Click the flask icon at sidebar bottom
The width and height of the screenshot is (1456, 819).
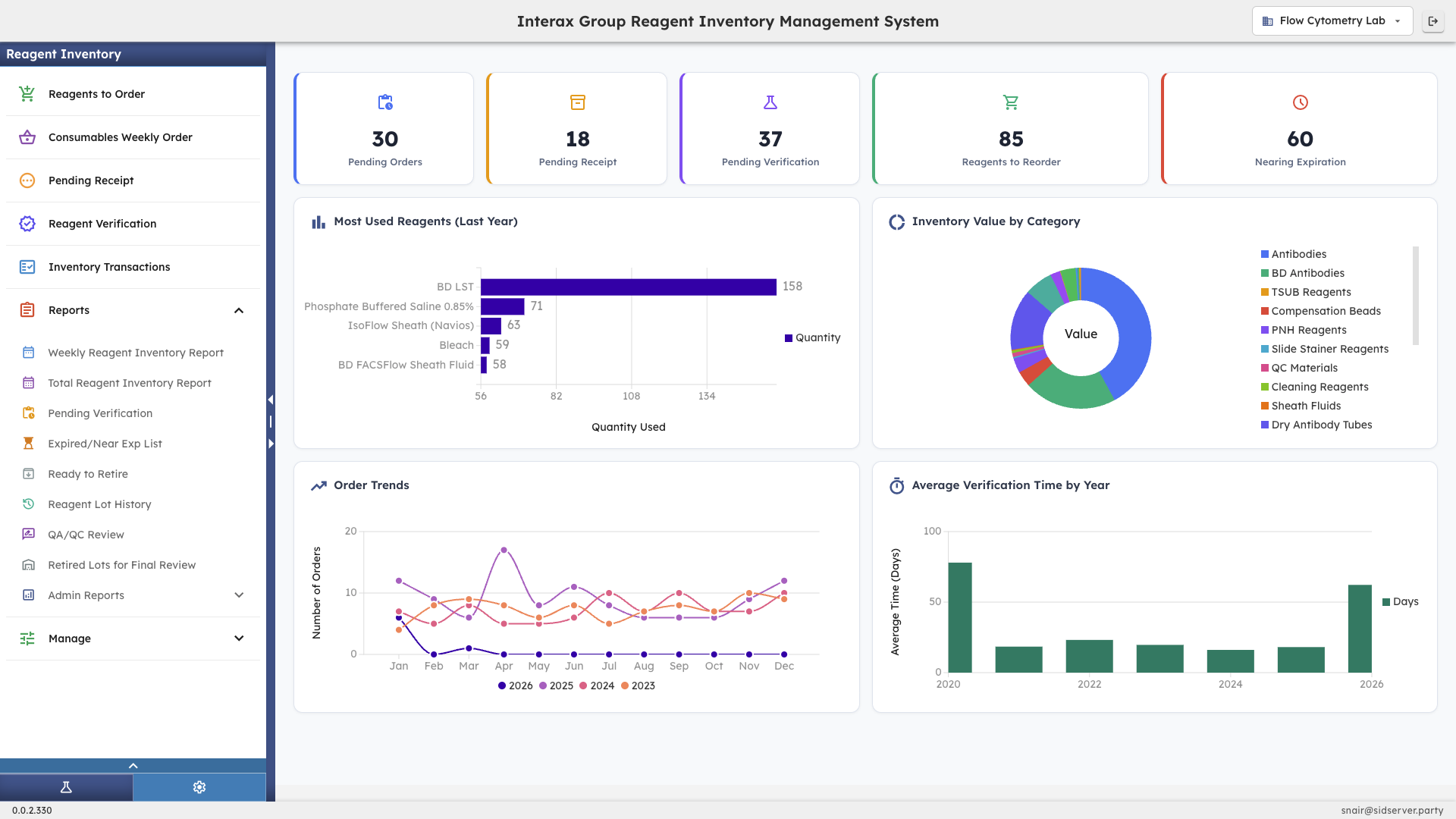point(66,787)
